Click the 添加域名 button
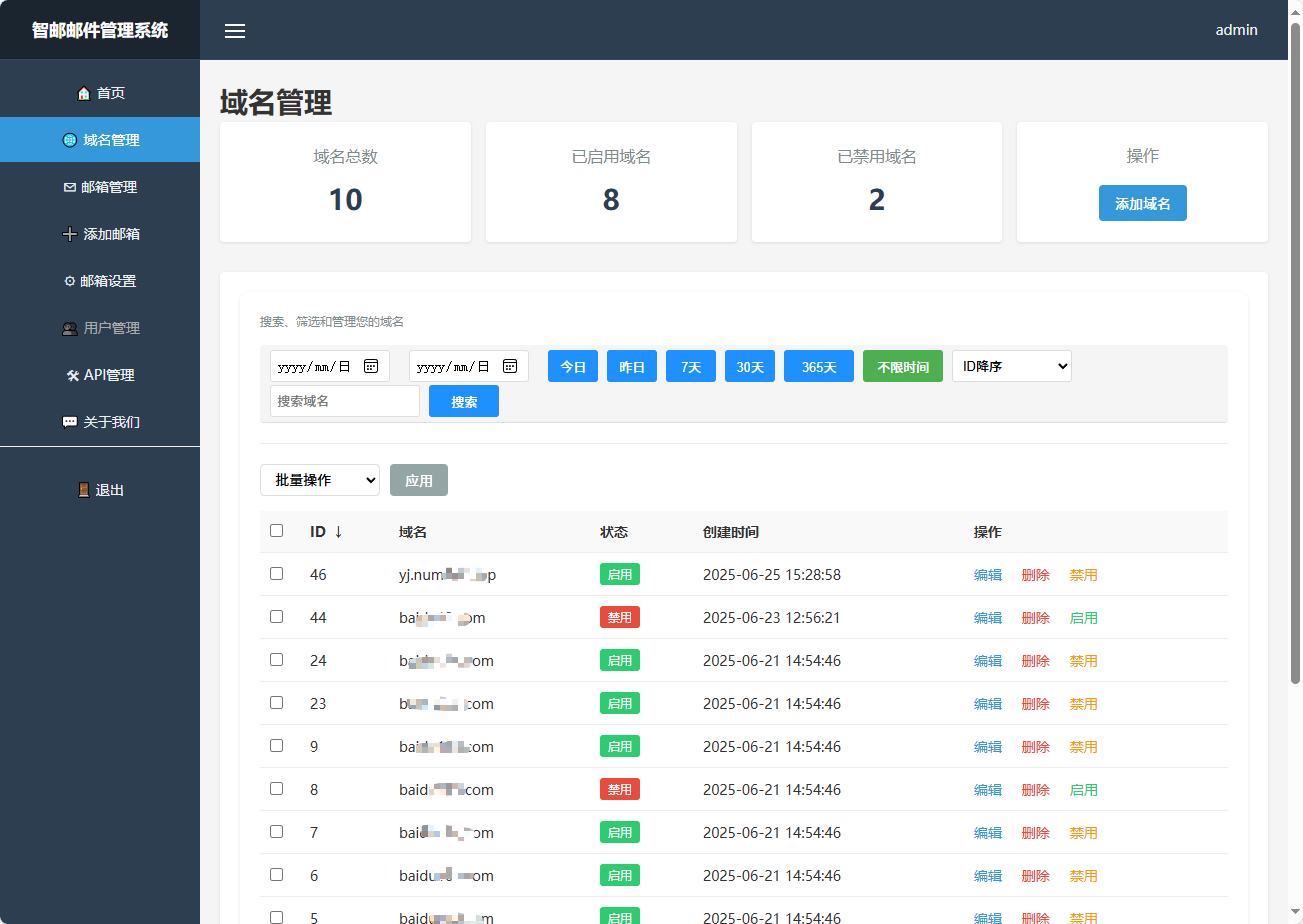The width and height of the screenshot is (1303, 924). 1142,203
